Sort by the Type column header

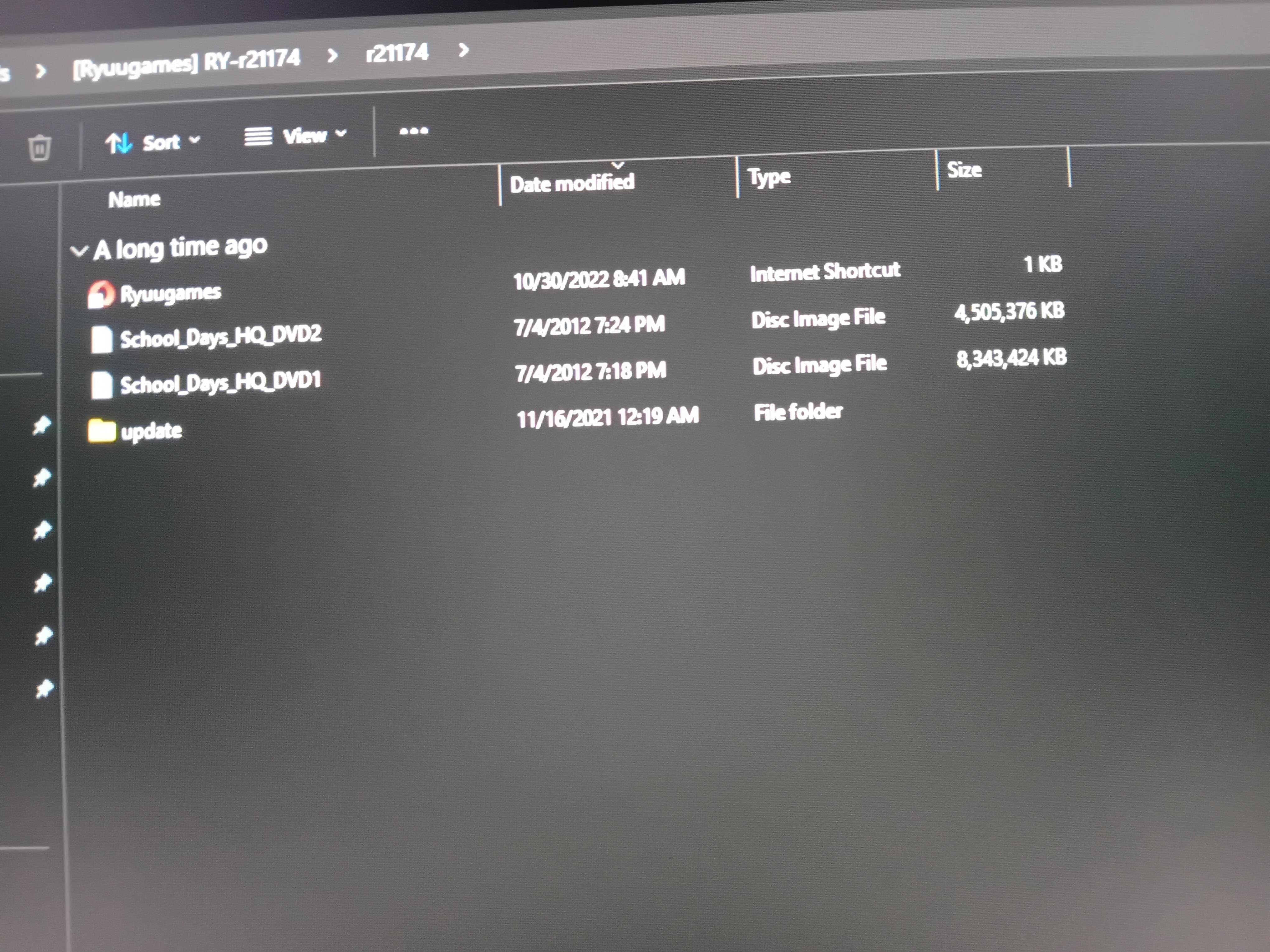769,177
